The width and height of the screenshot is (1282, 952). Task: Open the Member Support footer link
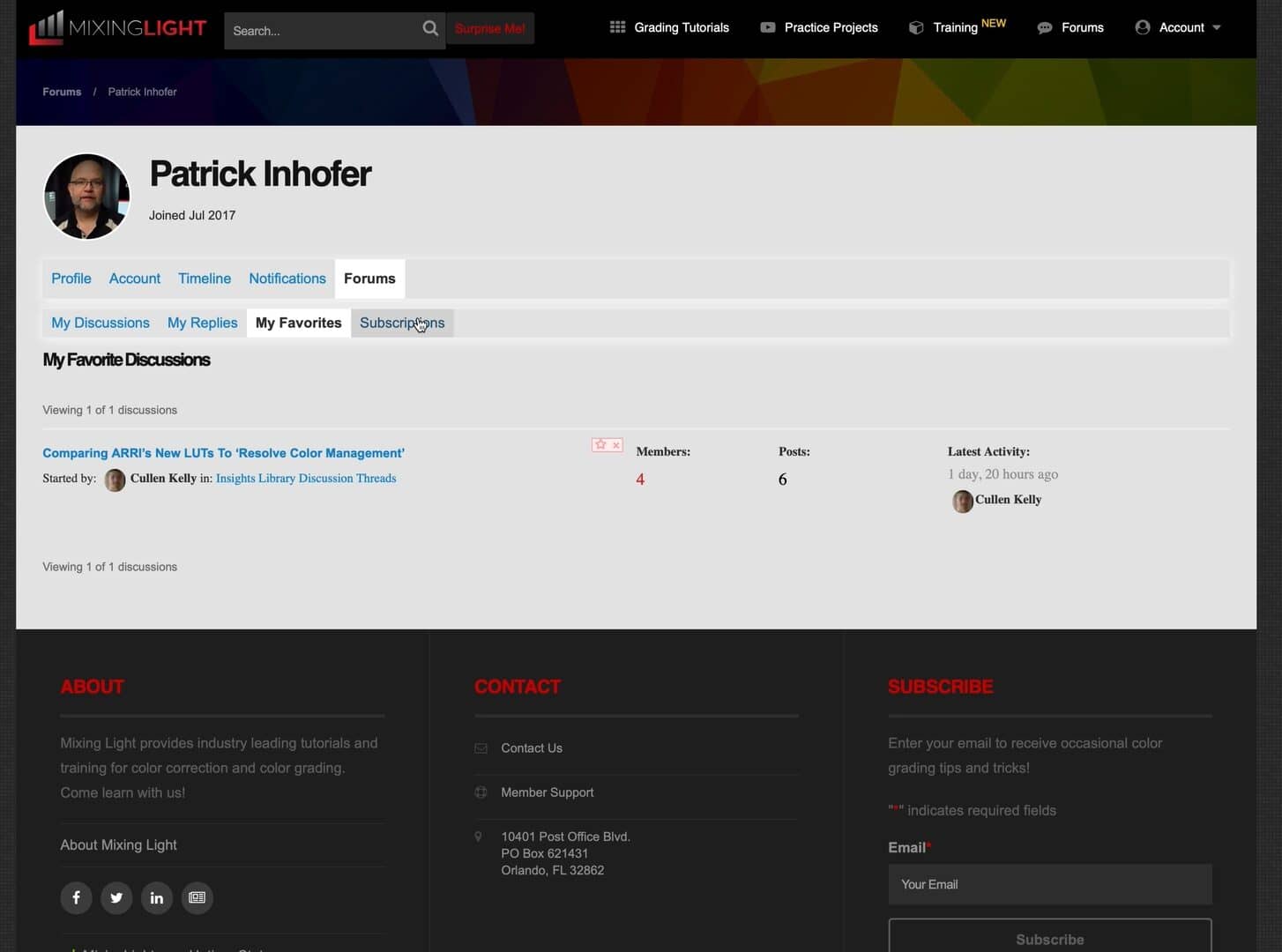tap(548, 792)
